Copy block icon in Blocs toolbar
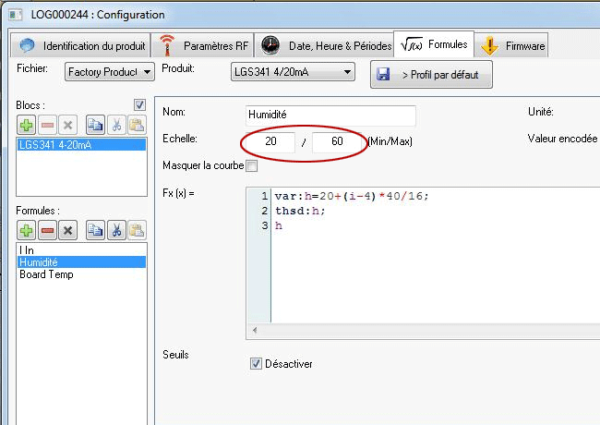This screenshot has height=425, width=600. point(95,125)
